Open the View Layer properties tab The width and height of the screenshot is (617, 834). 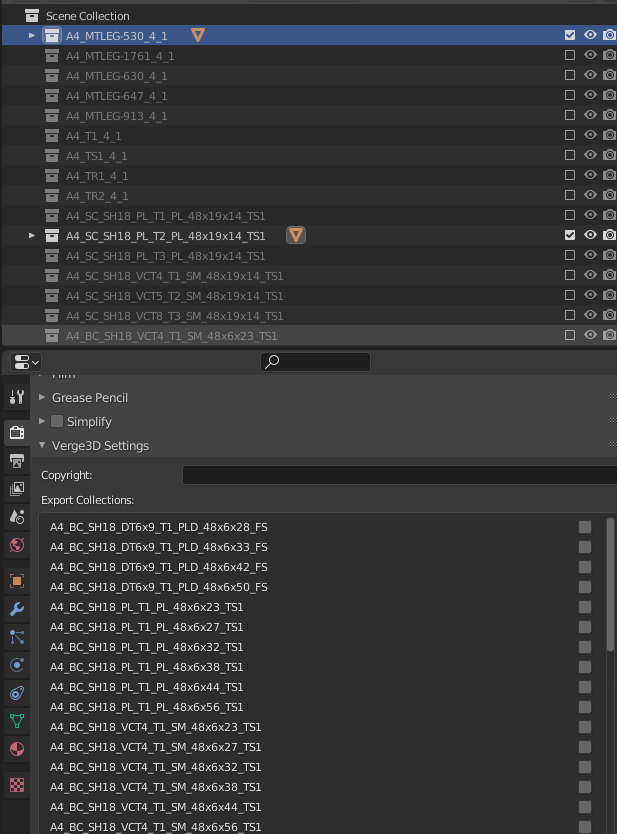pos(17,488)
